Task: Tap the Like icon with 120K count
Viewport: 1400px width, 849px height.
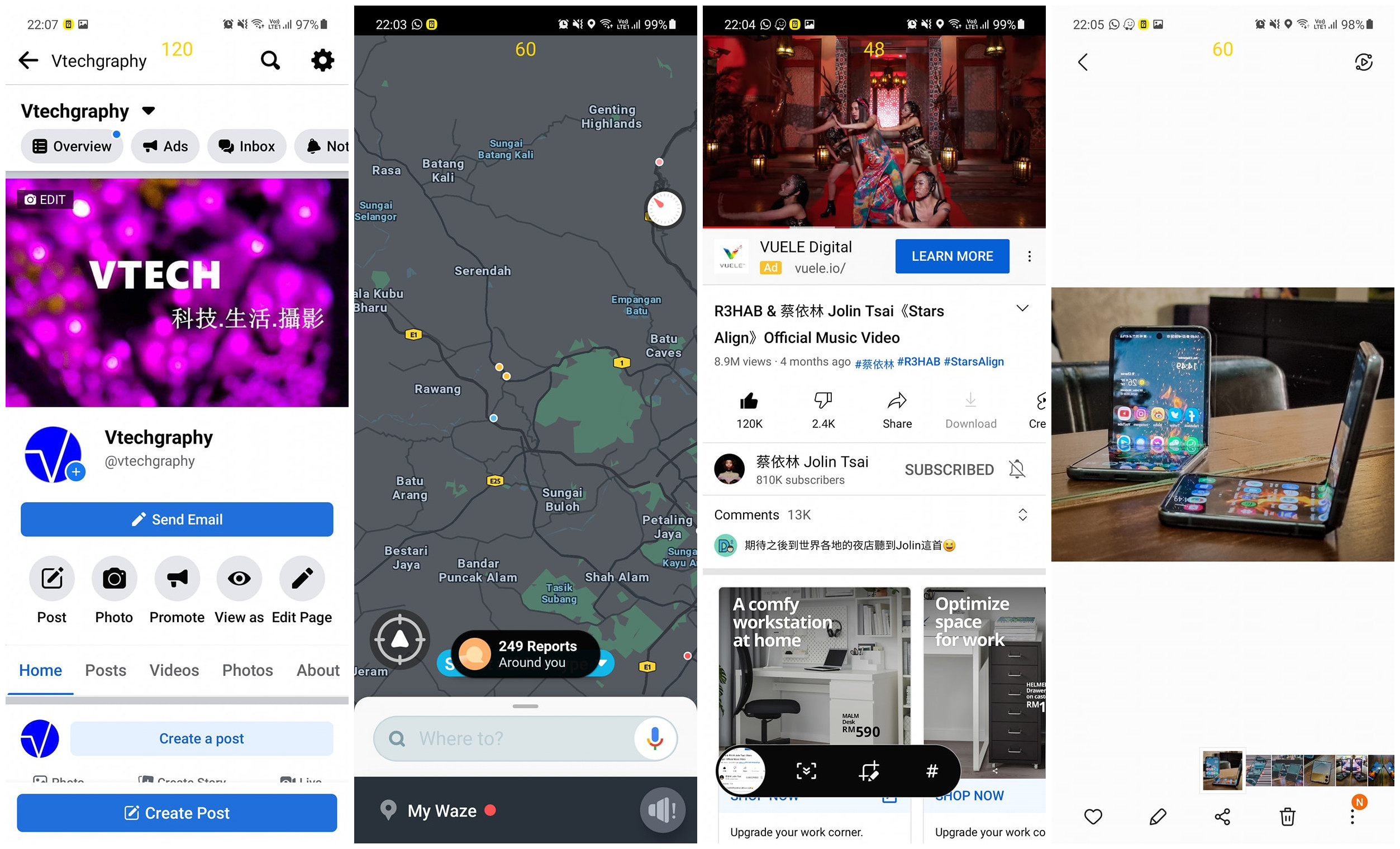Action: [747, 400]
